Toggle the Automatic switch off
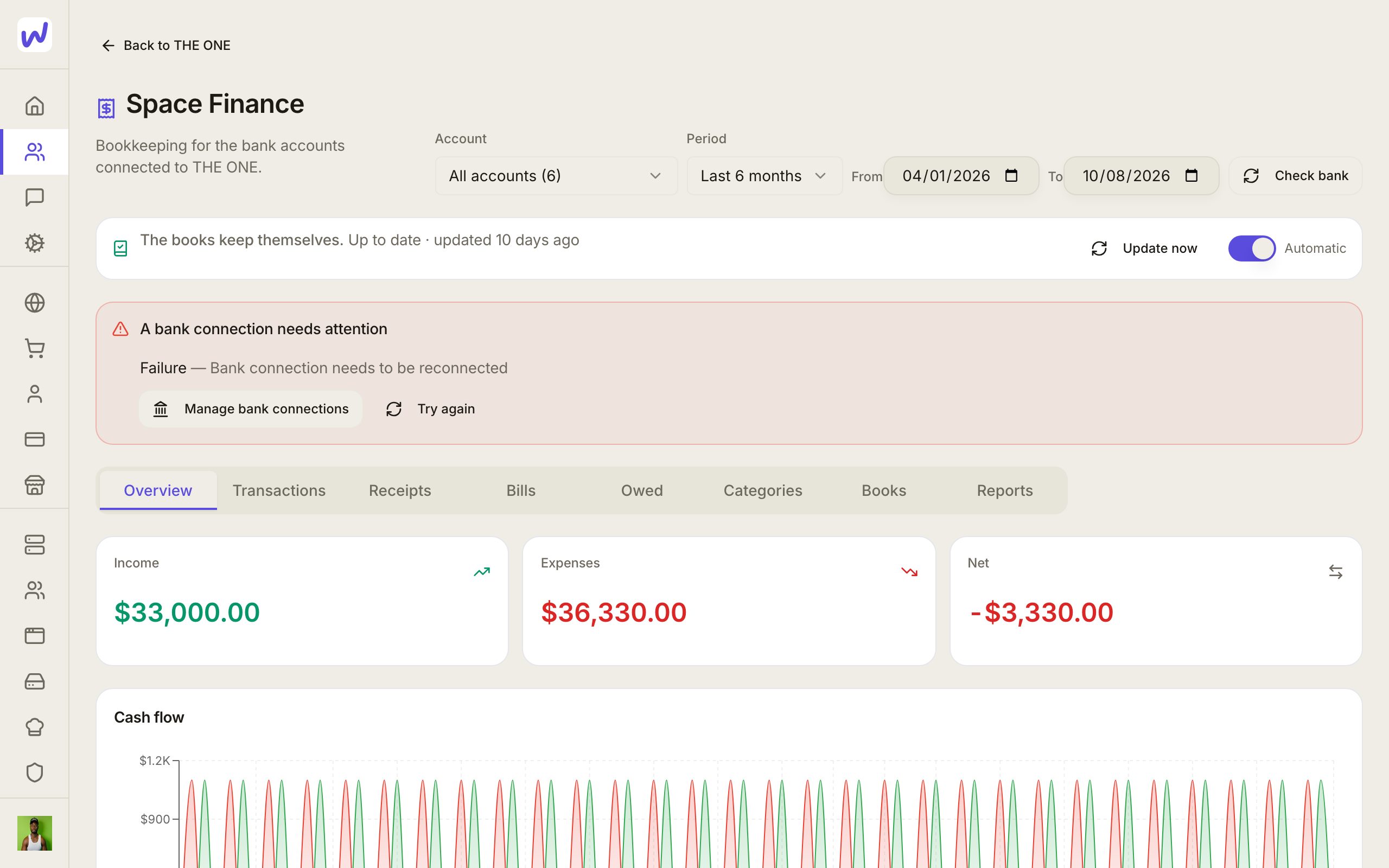1389x868 pixels. point(1252,248)
